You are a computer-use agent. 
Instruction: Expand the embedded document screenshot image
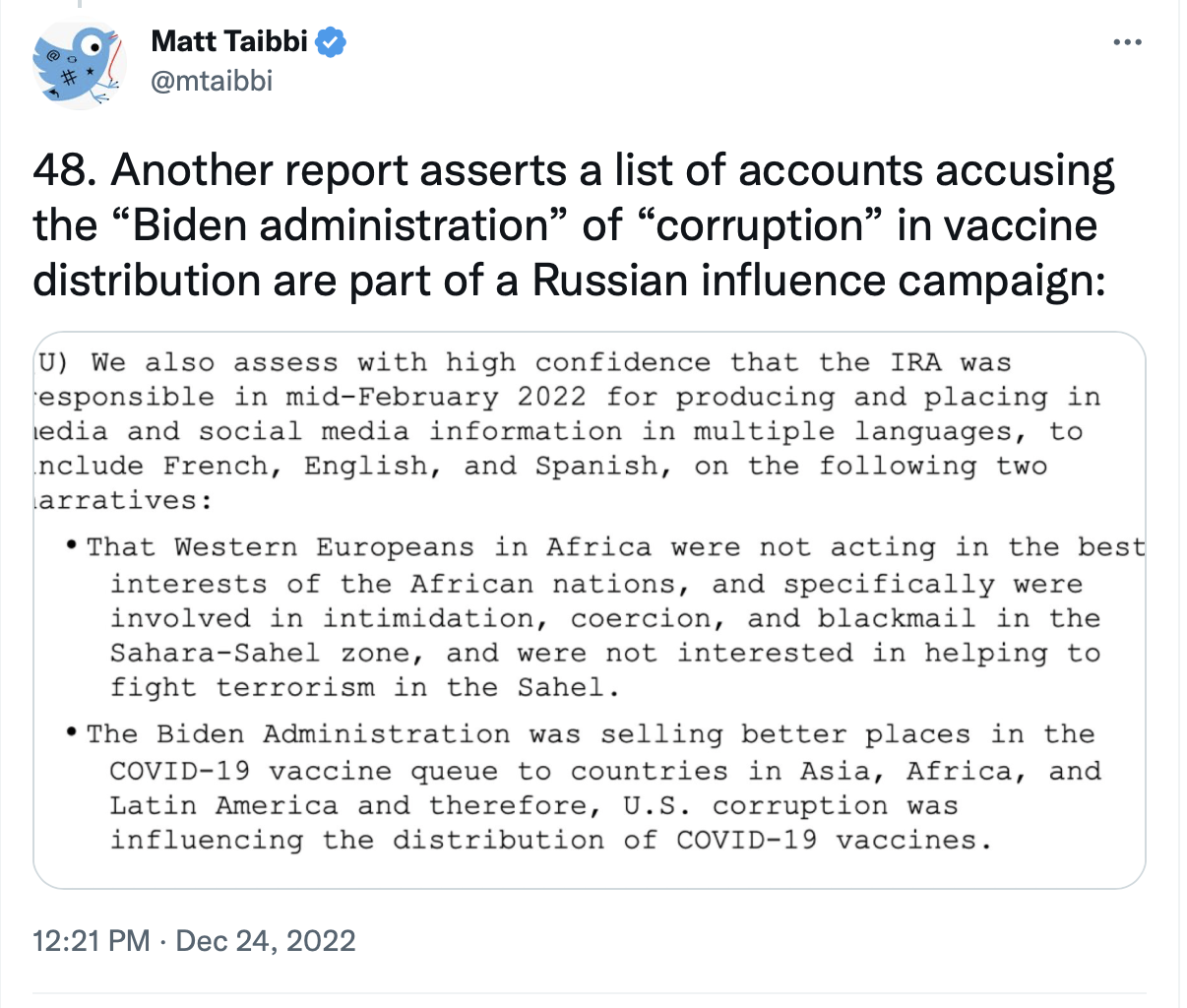click(x=590, y=610)
